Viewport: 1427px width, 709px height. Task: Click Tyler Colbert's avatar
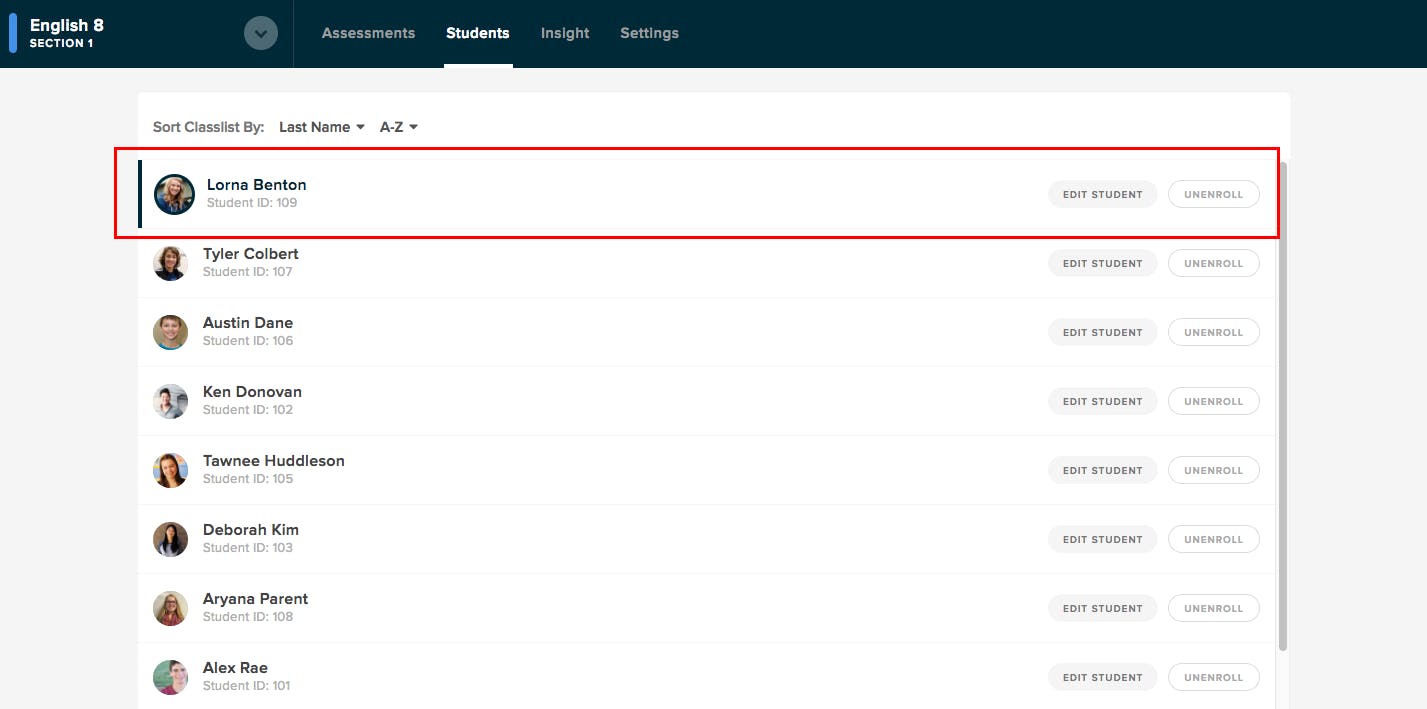[170, 263]
